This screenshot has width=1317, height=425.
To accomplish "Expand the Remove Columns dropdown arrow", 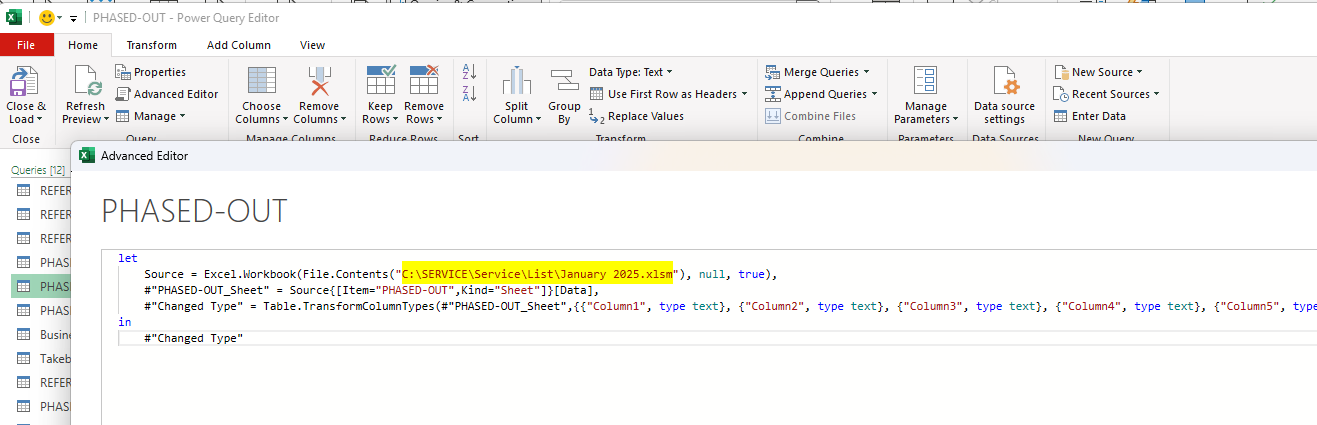I will (x=343, y=120).
